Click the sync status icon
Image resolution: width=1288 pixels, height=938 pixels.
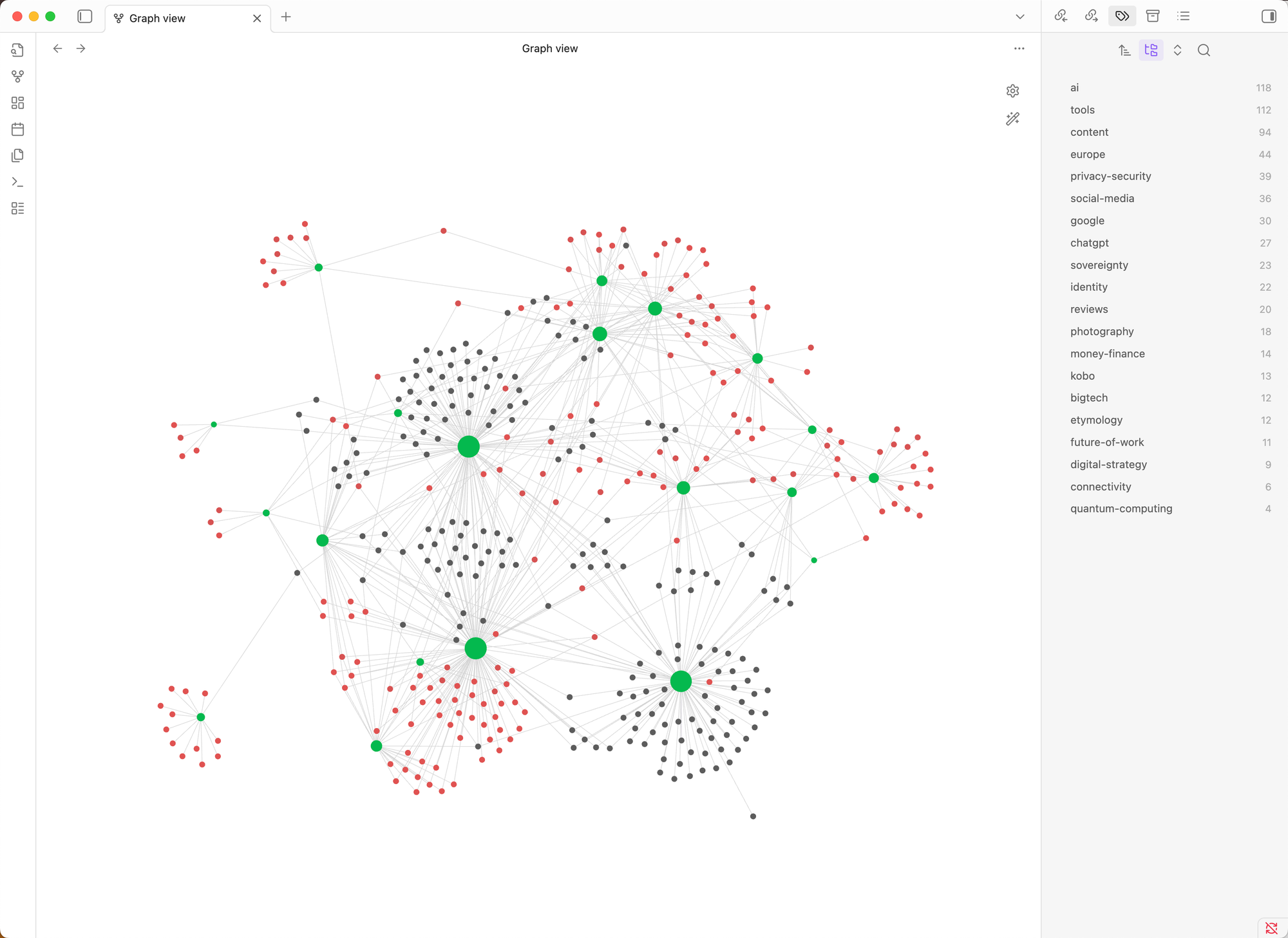coord(1271,928)
